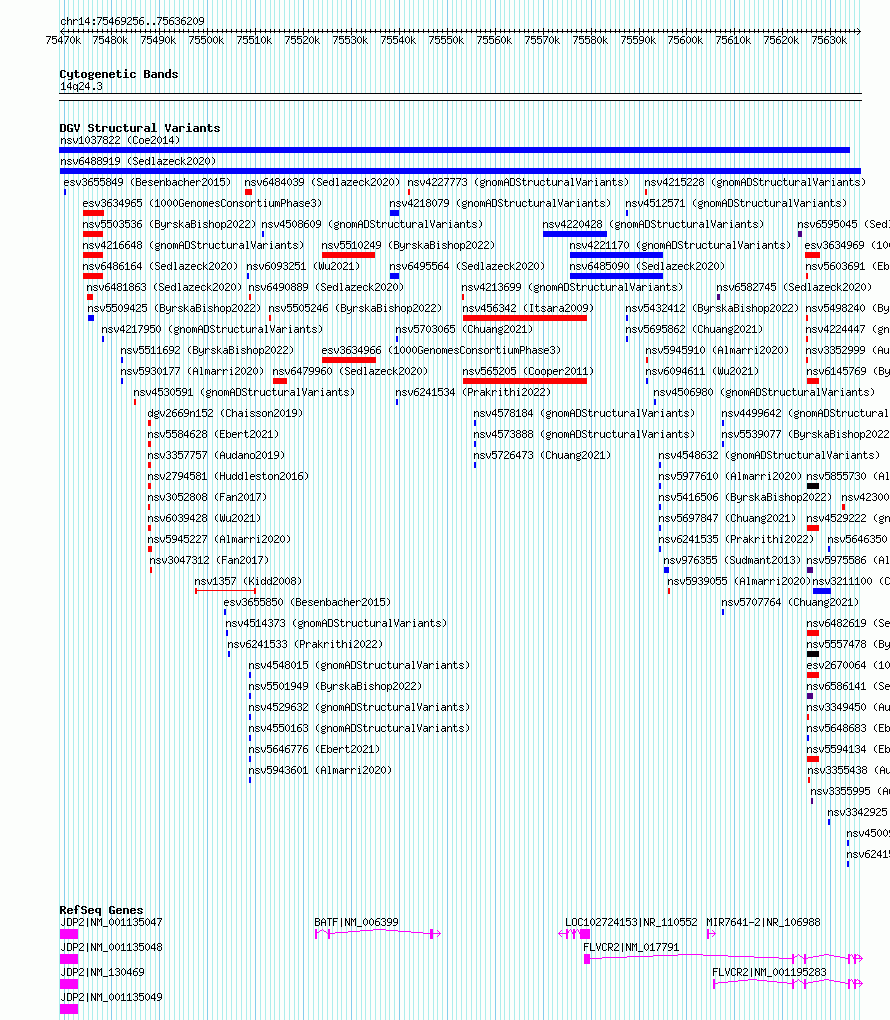Open the Cytogenetic Bands track title
This screenshot has height=1020, width=890.
[118, 74]
